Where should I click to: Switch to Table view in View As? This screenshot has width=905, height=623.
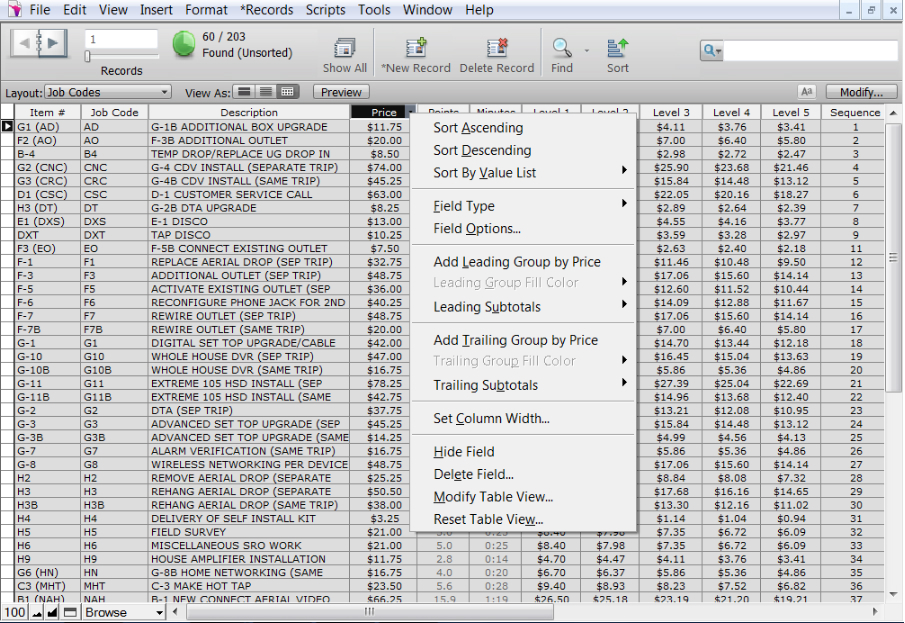click(x=289, y=92)
